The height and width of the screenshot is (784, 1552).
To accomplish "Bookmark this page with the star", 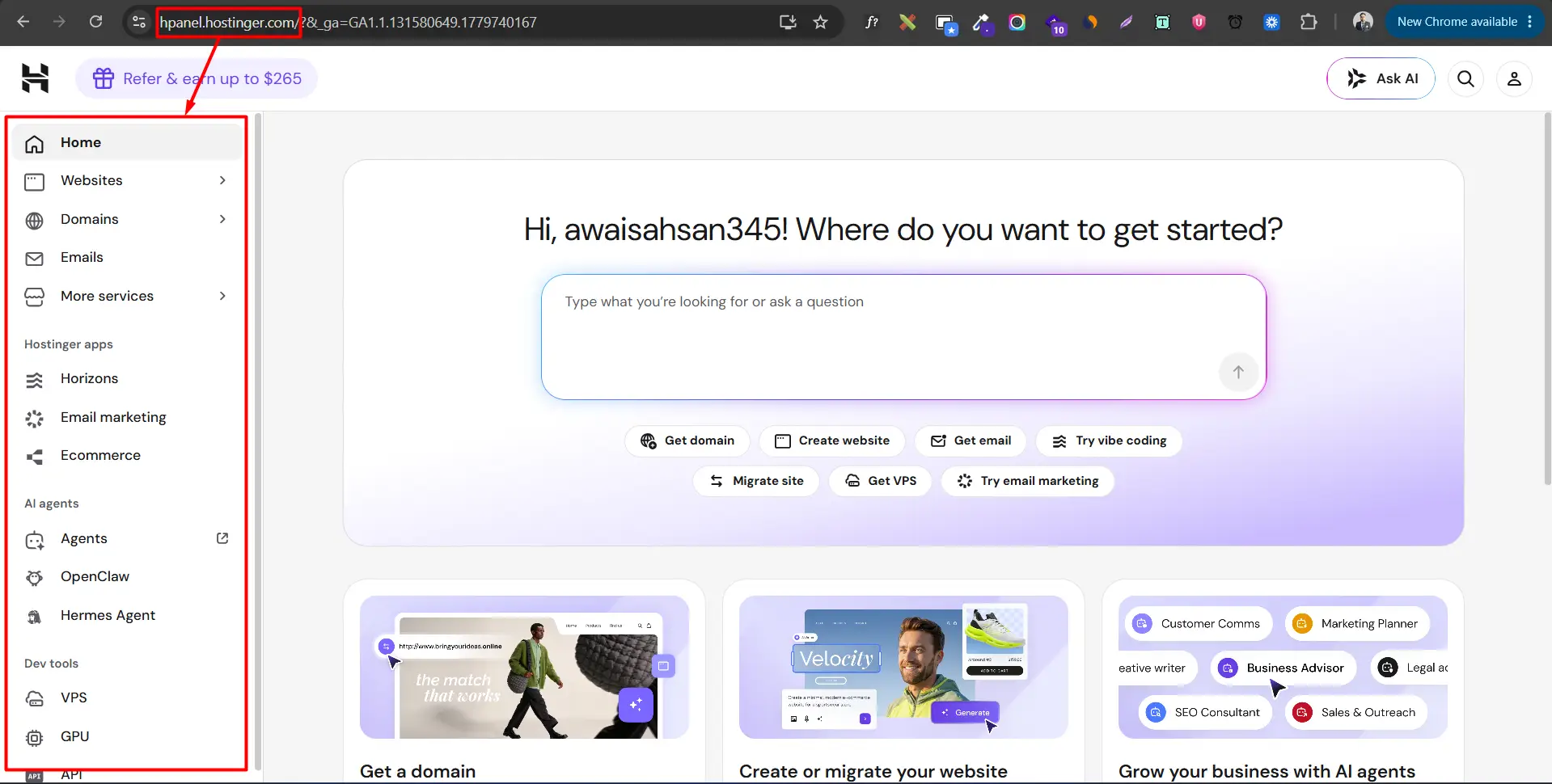I will [x=820, y=22].
